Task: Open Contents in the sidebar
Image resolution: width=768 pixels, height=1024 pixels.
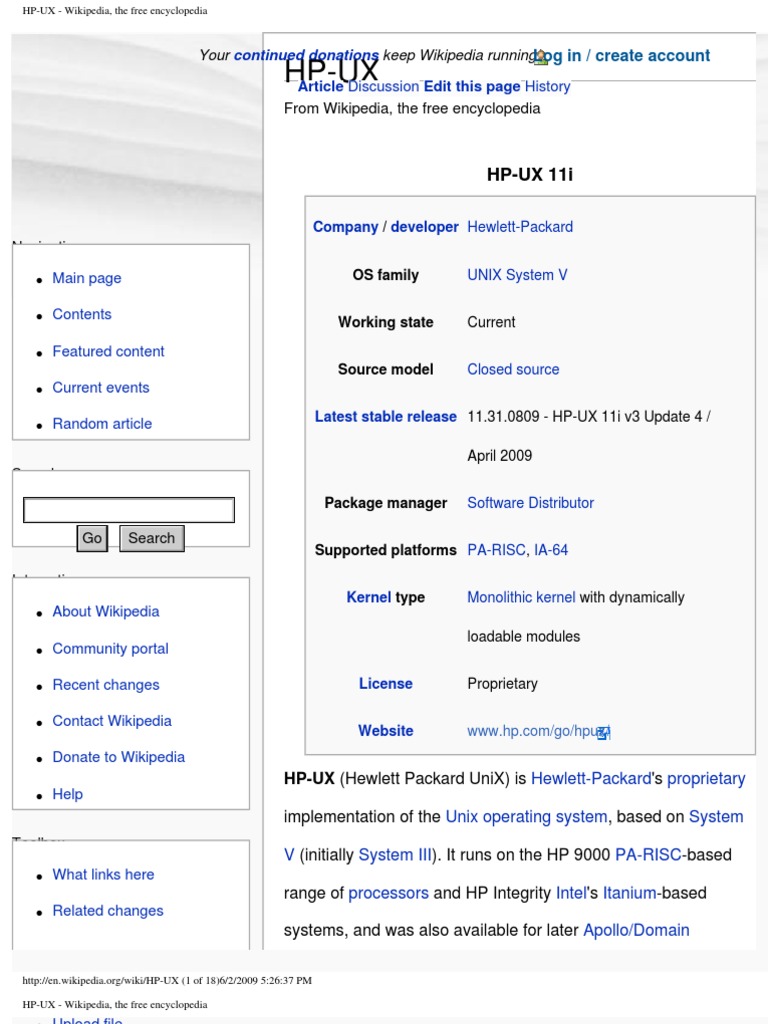Action: coord(82,314)
